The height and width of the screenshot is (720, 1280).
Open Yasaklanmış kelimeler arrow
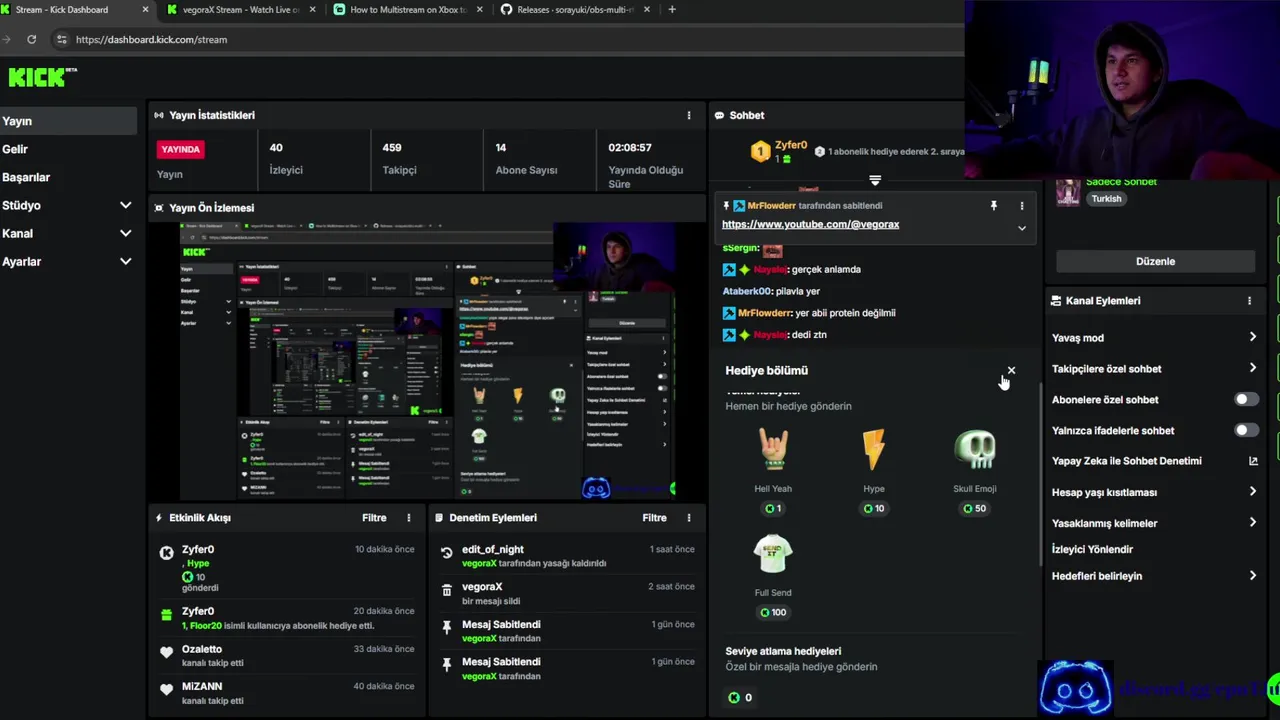coord(1252,522)
